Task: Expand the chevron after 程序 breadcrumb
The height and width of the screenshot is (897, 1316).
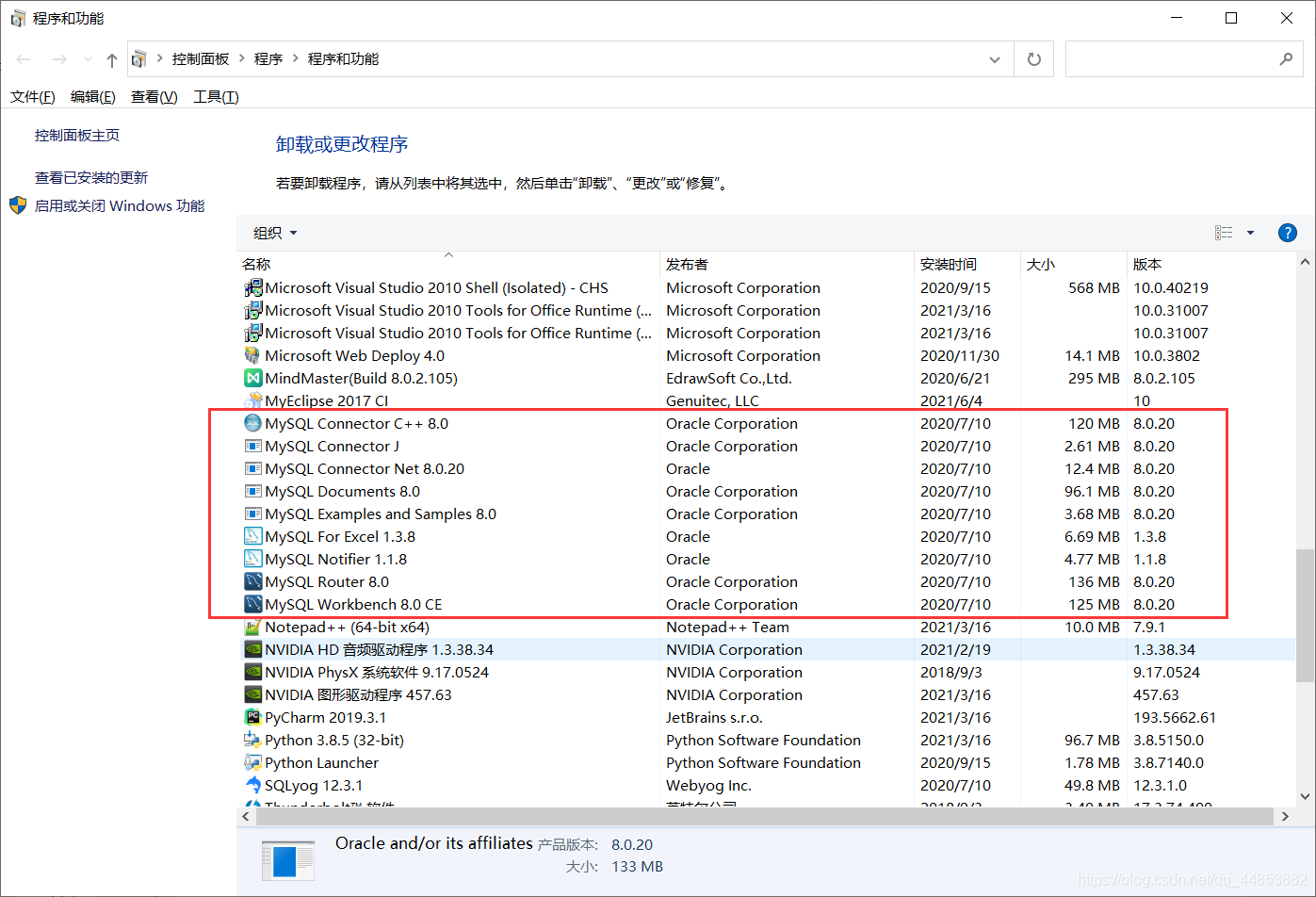Action: coord(296,58)
